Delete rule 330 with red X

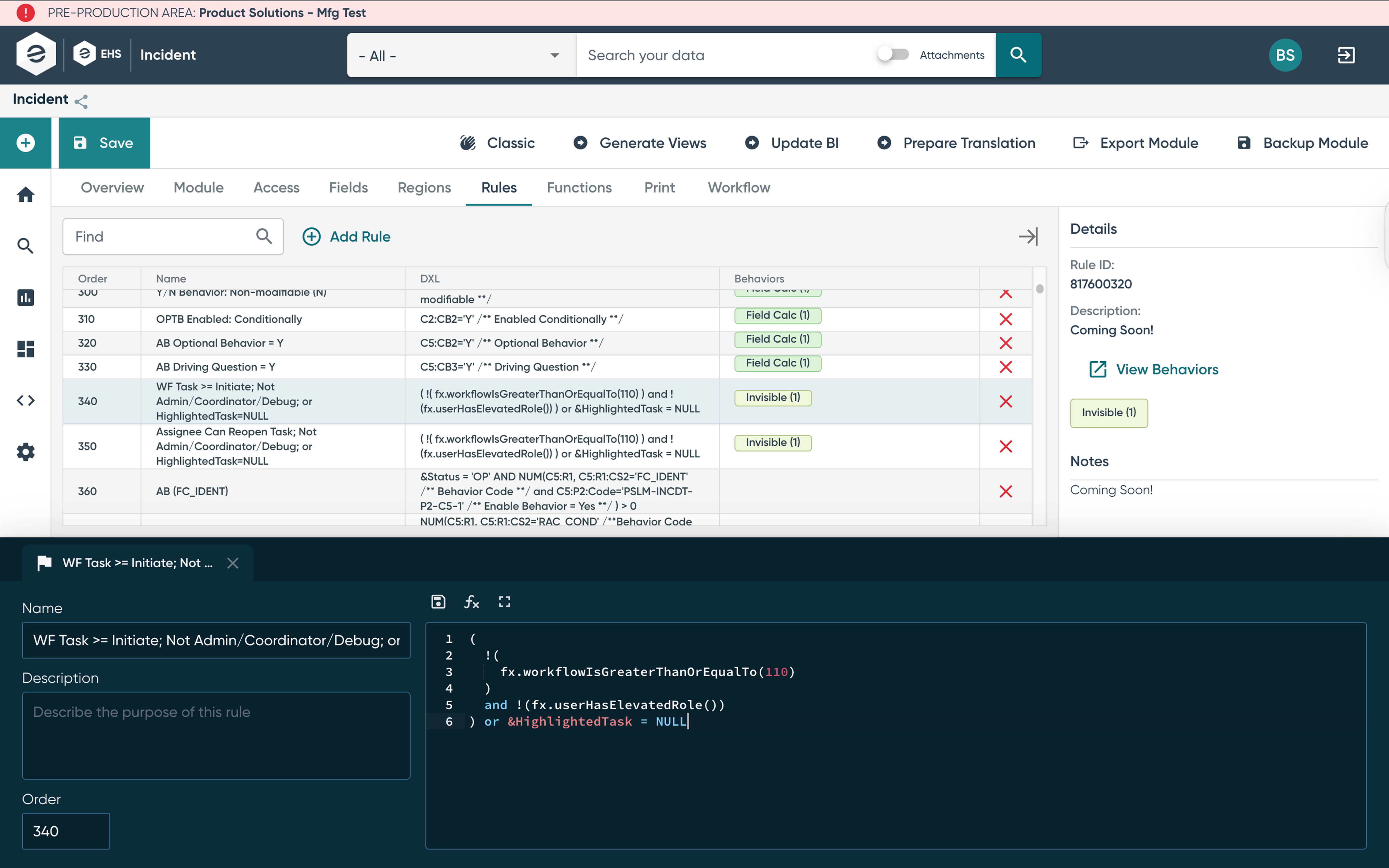(1006, 367)
